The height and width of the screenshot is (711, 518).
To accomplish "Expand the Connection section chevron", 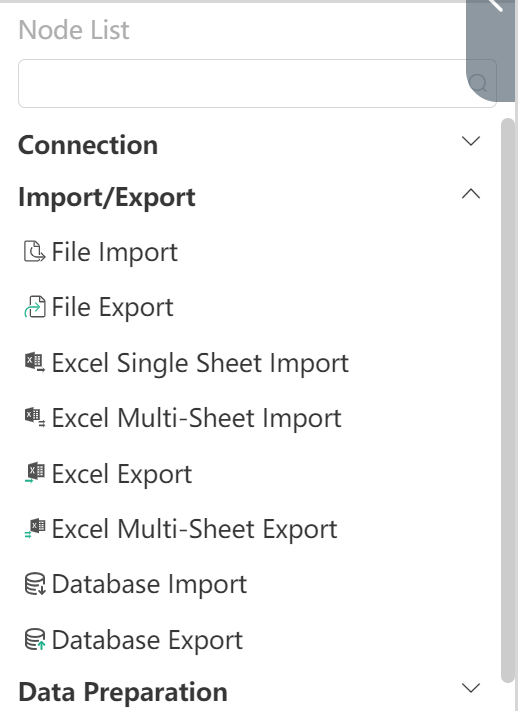I will pyautogui.click(x=471, y=141).
